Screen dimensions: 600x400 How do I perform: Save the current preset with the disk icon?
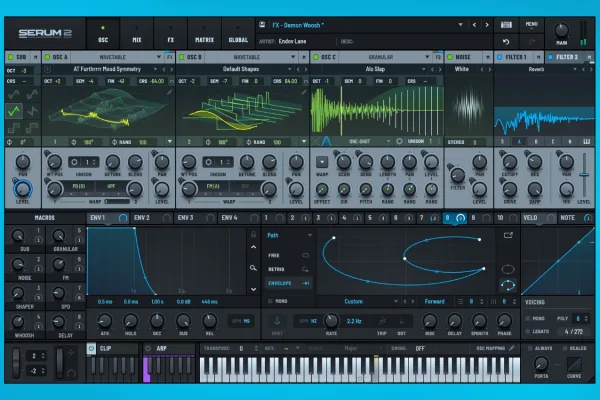[x=262, y=25]
